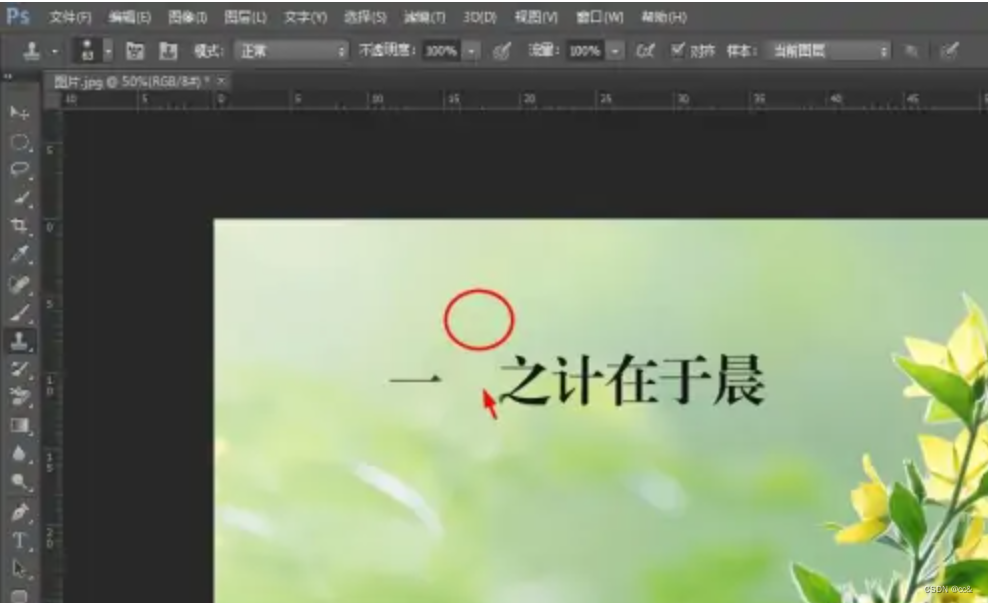Open the 不透明度 opacity slider arrow
Screen dimensions: 988x603
[471, 51]
